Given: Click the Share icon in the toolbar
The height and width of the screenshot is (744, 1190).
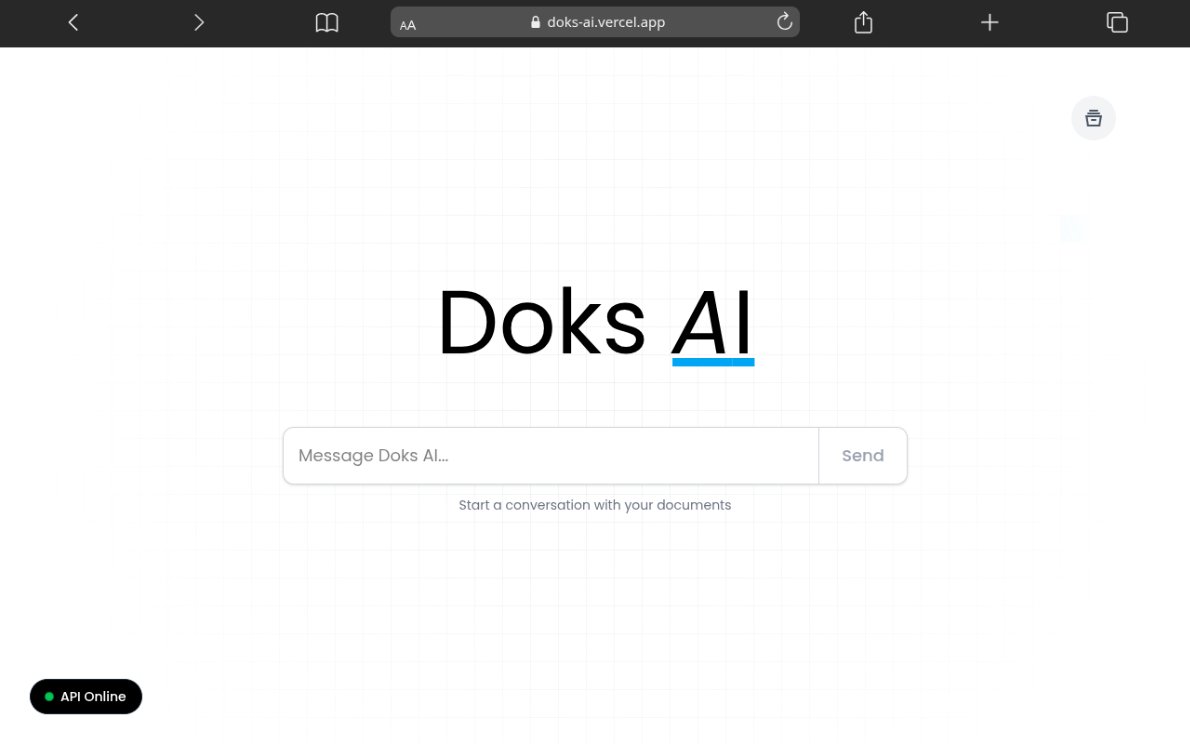Looking at the screenshot, I should coord(862,21).
